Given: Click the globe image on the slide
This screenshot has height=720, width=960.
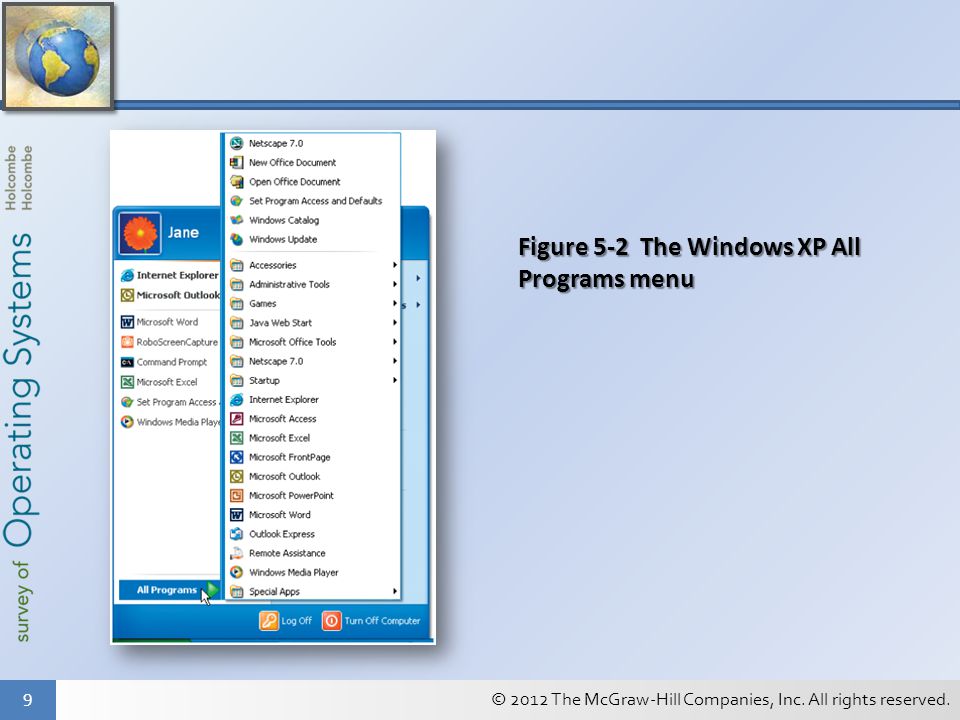Looking at the screenshot, I should pos(58,56).
